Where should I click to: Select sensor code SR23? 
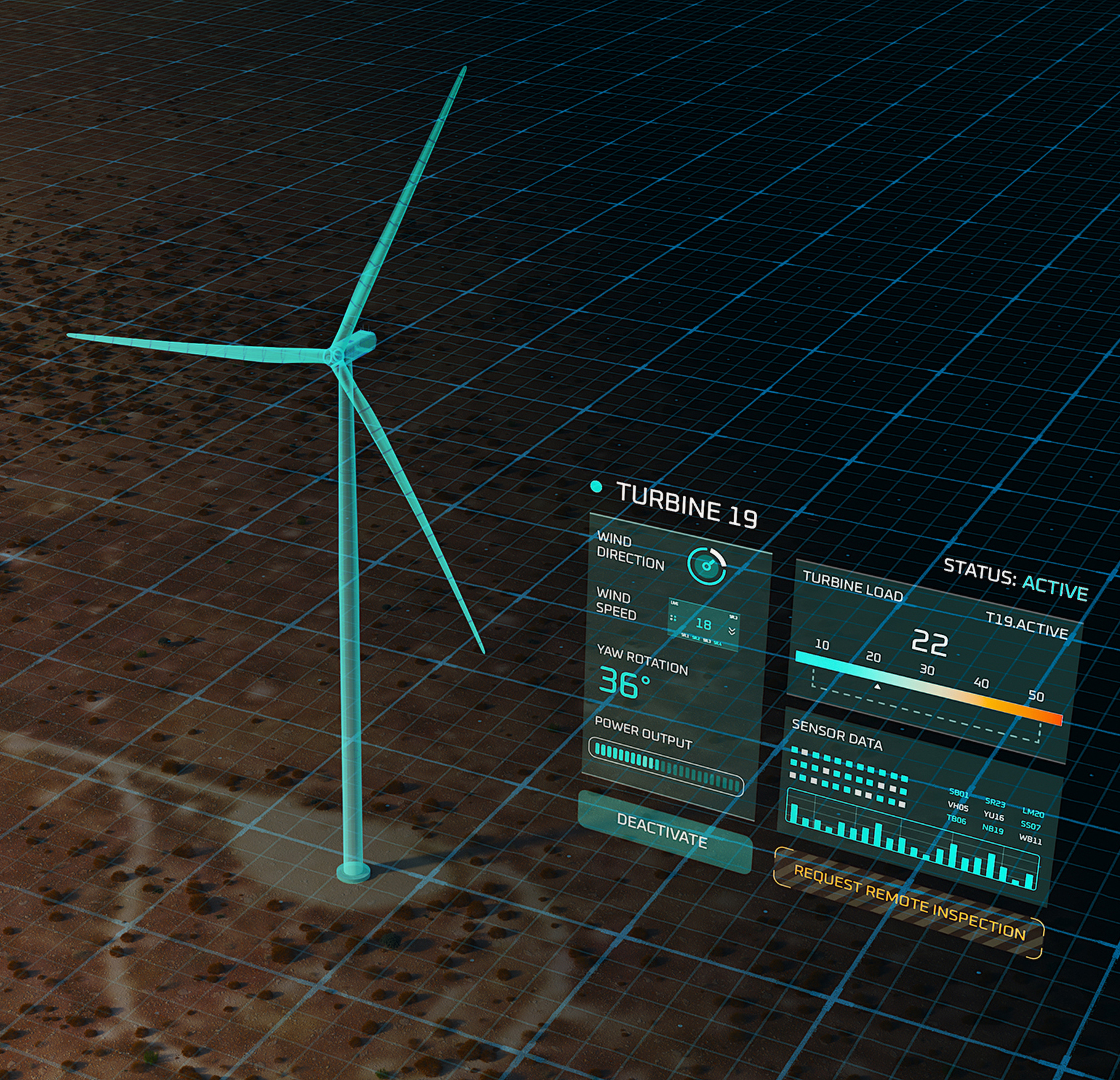pyautogui.click(x=995, y=802)
